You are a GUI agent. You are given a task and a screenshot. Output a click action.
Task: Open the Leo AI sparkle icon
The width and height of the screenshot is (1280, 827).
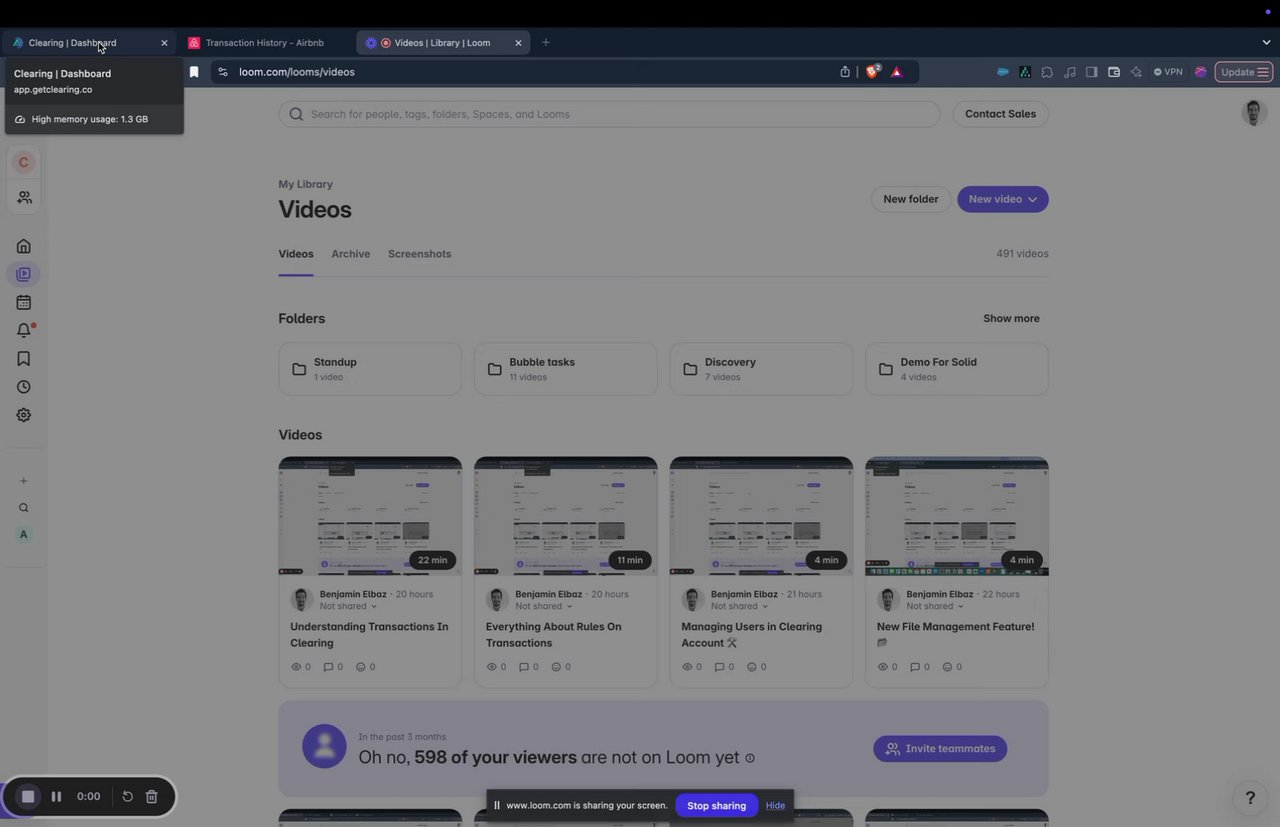tap(1136, 72)
